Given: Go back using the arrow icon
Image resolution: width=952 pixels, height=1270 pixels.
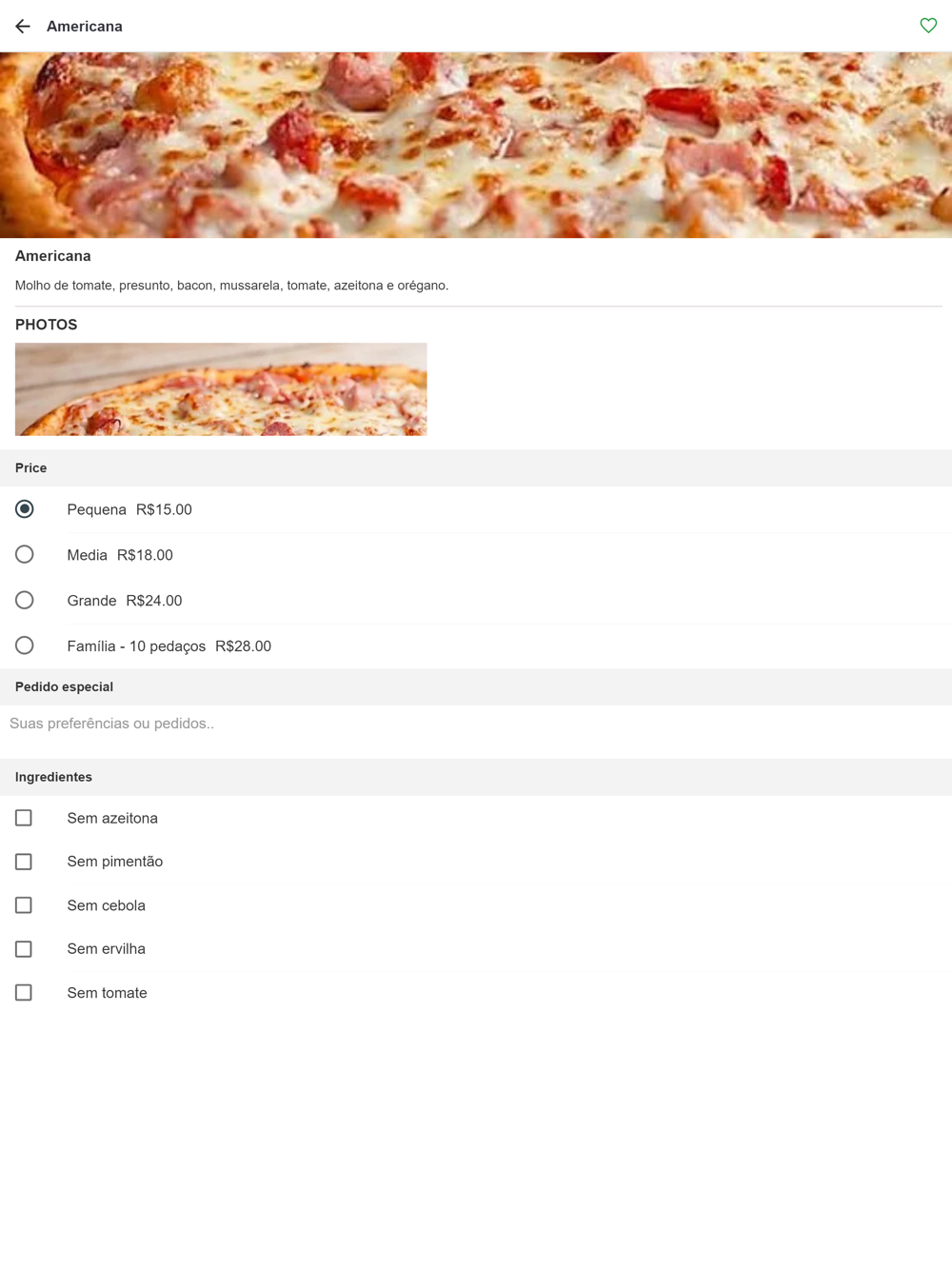Looking at the screenshot, I should pos(23,27).
